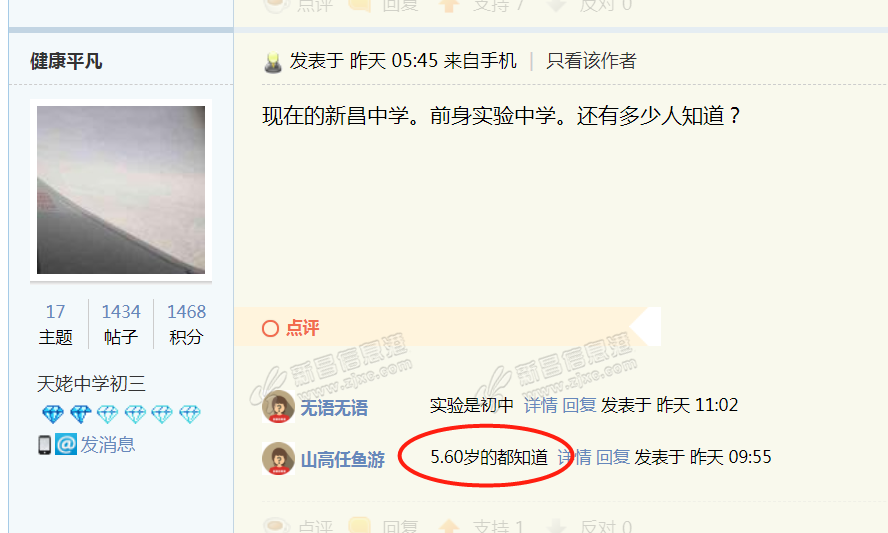Viewport: 888px width, 533px height.
Task: View 详情 of 无语无语's comment
Action: [x=540, y=406]
